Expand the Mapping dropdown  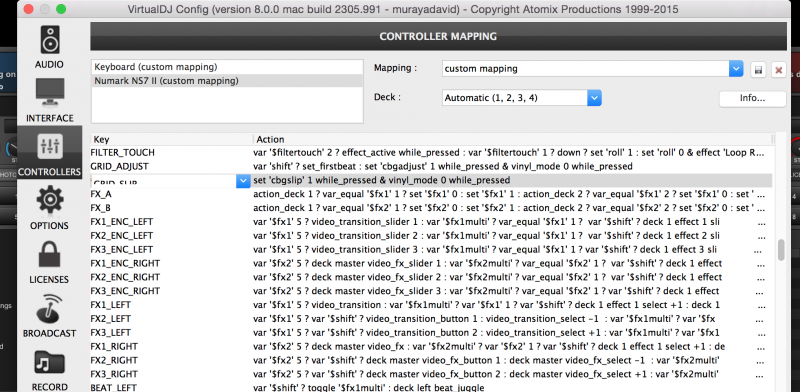(736, 68)
